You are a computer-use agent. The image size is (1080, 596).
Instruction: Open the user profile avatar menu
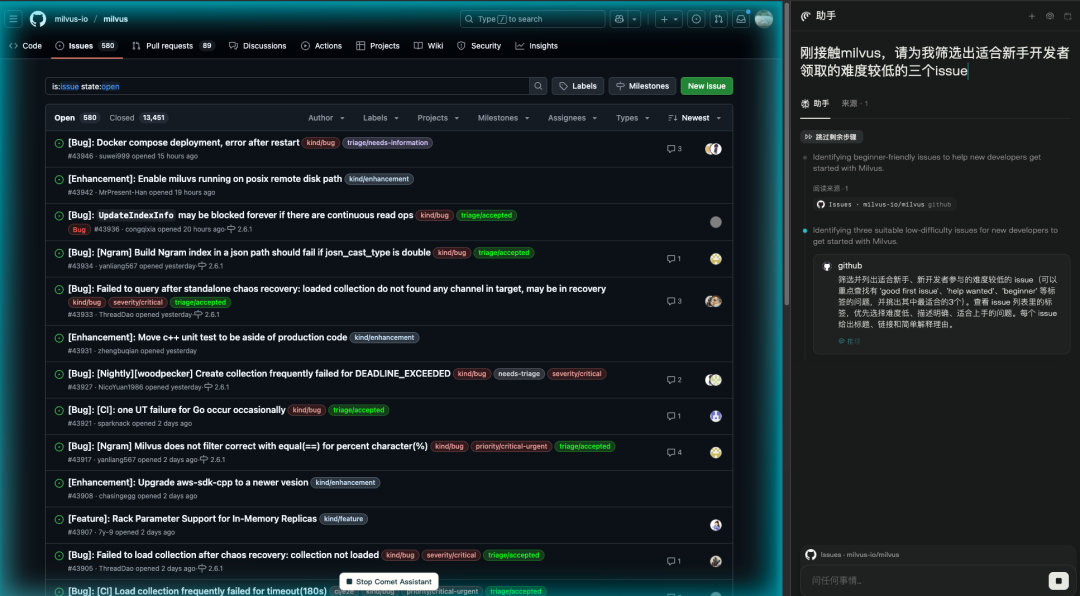point(764,19)
